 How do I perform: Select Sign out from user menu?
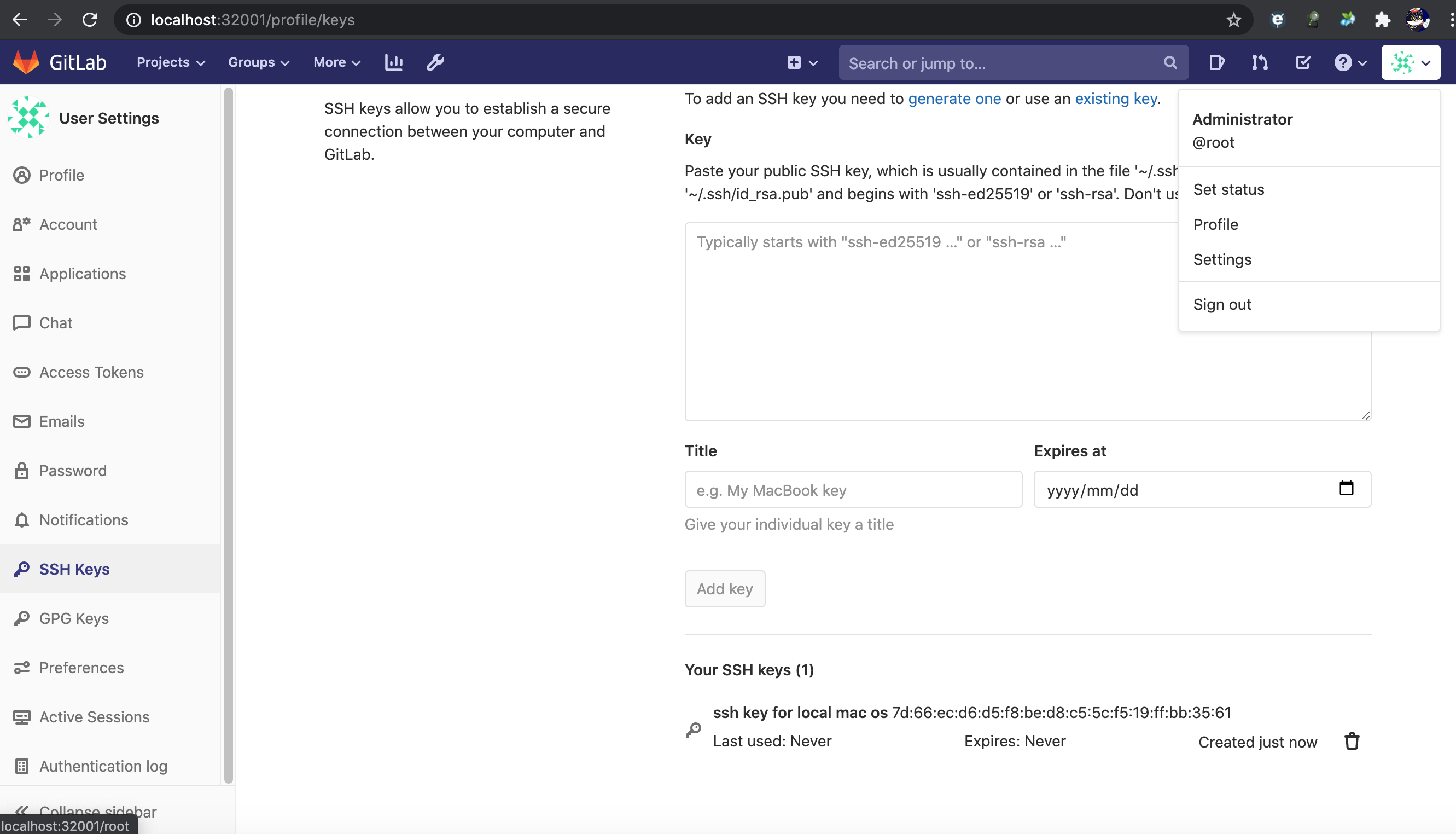tap(1222, 304)
